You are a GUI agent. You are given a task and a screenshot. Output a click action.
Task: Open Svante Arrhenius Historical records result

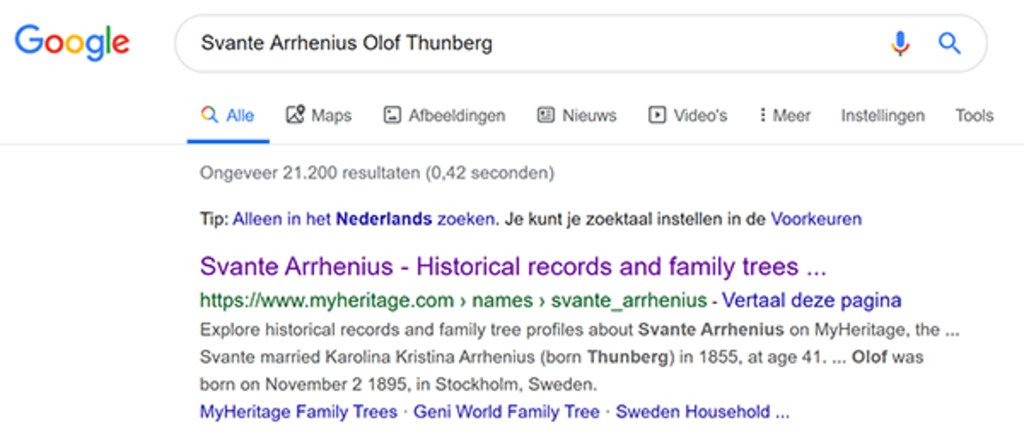(513, 267)
